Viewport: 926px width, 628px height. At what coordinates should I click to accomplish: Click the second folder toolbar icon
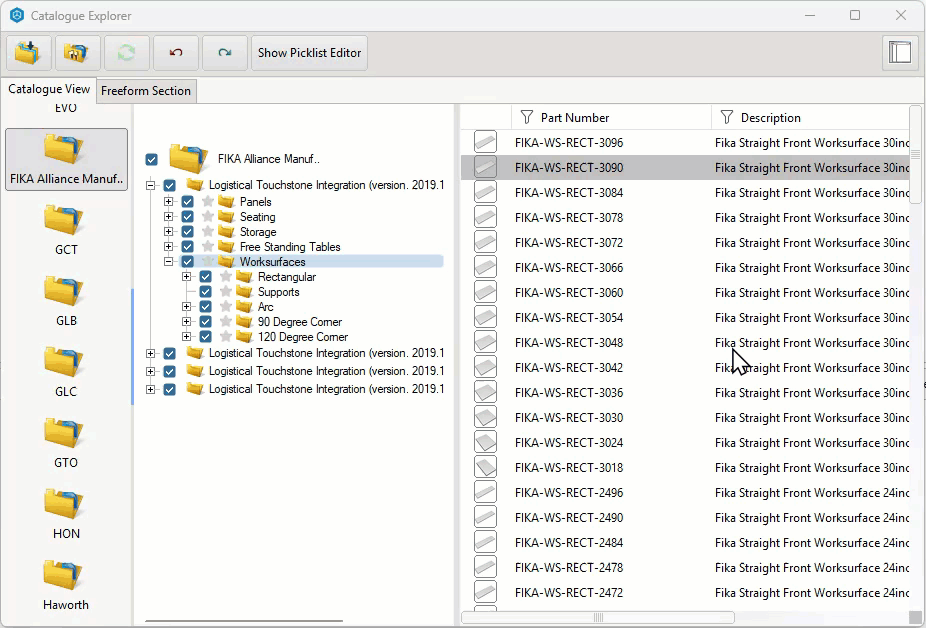pos(77,53)
